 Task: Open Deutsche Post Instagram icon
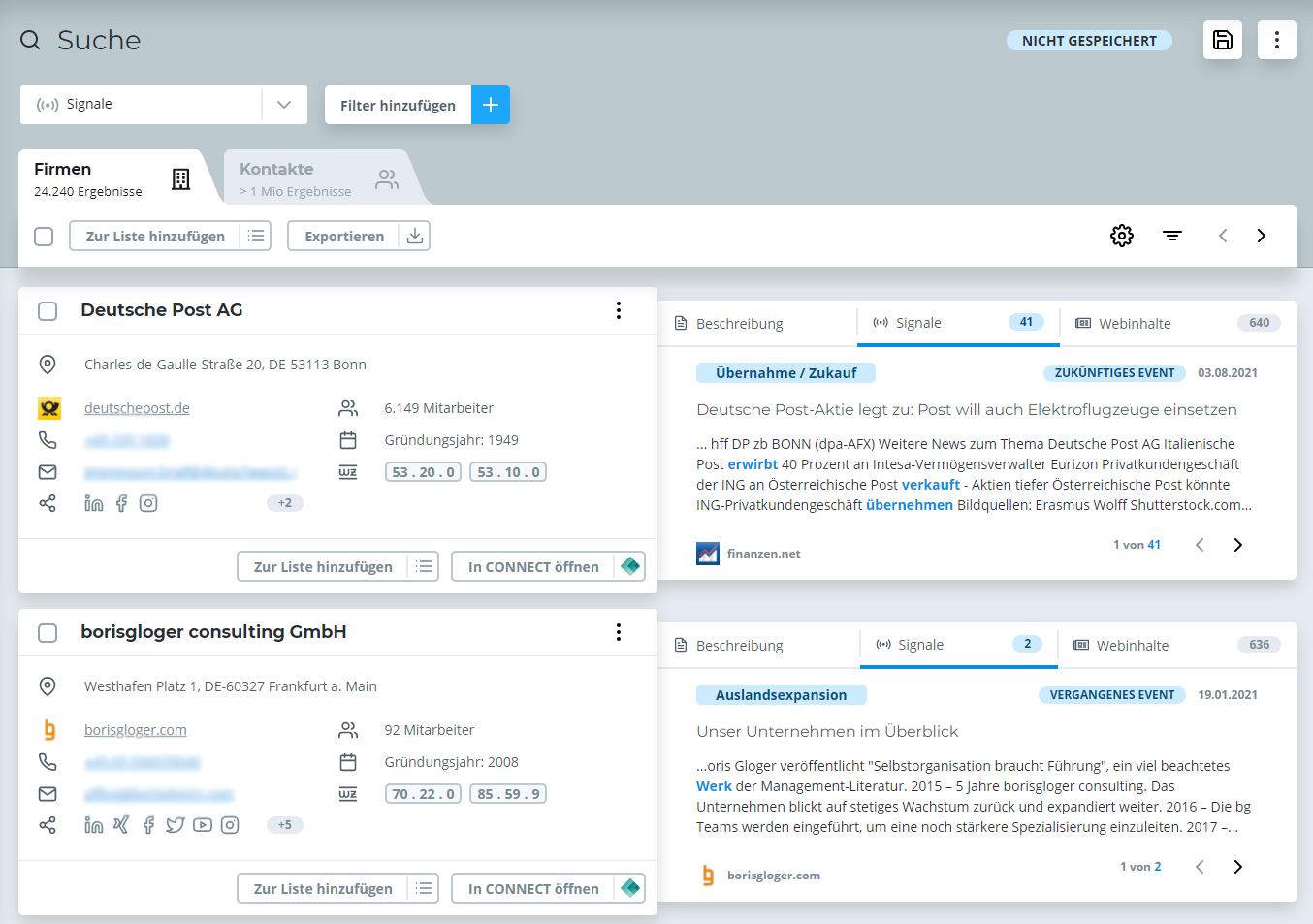pyautogui.click(x=148, y=503)
